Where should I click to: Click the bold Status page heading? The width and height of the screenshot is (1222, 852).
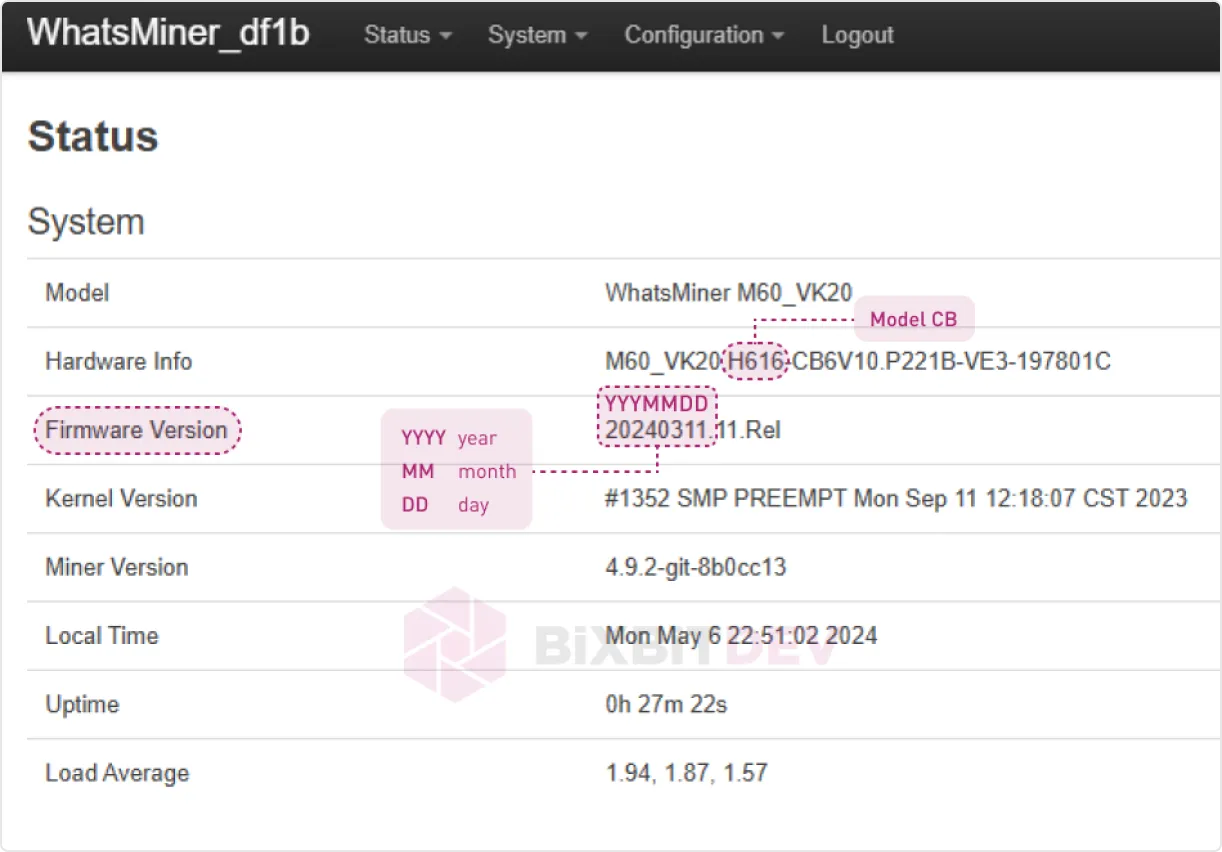(x=93, y=136)
